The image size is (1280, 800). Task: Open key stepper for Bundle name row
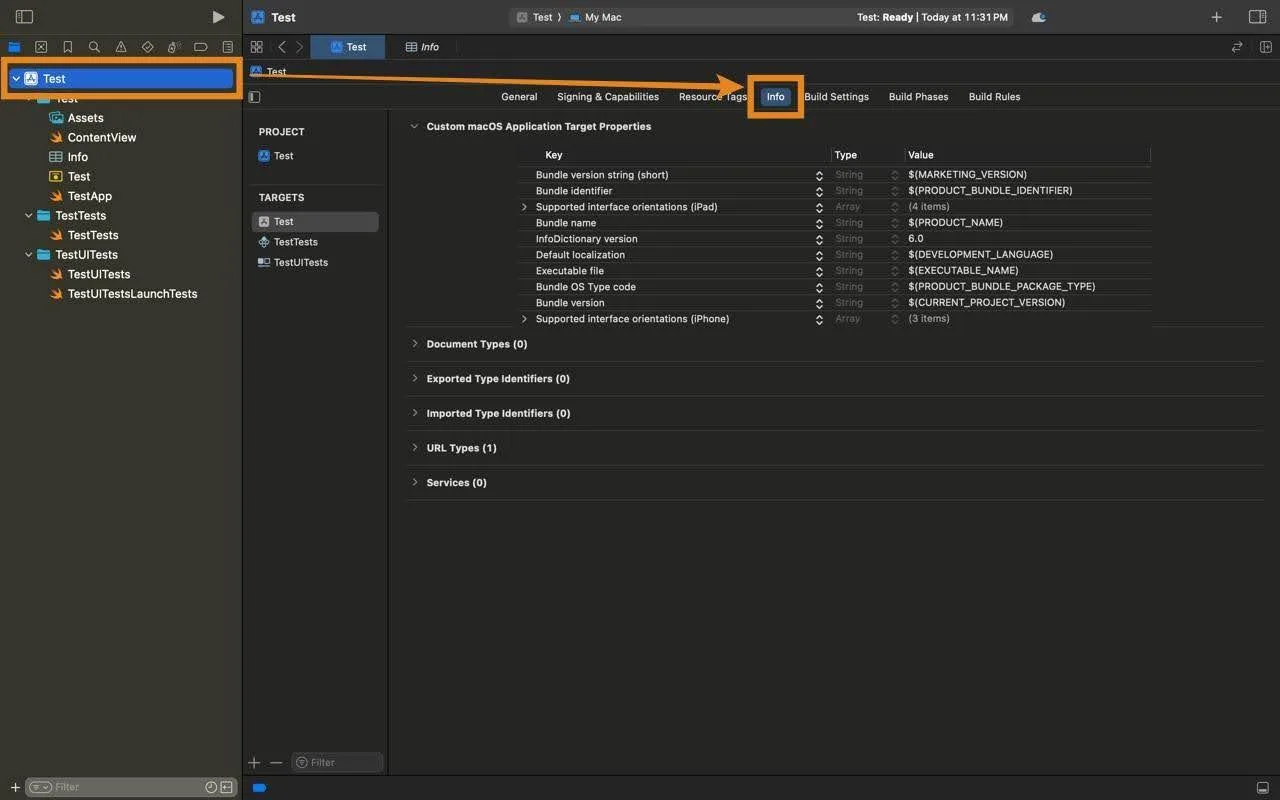click(820, 223)
